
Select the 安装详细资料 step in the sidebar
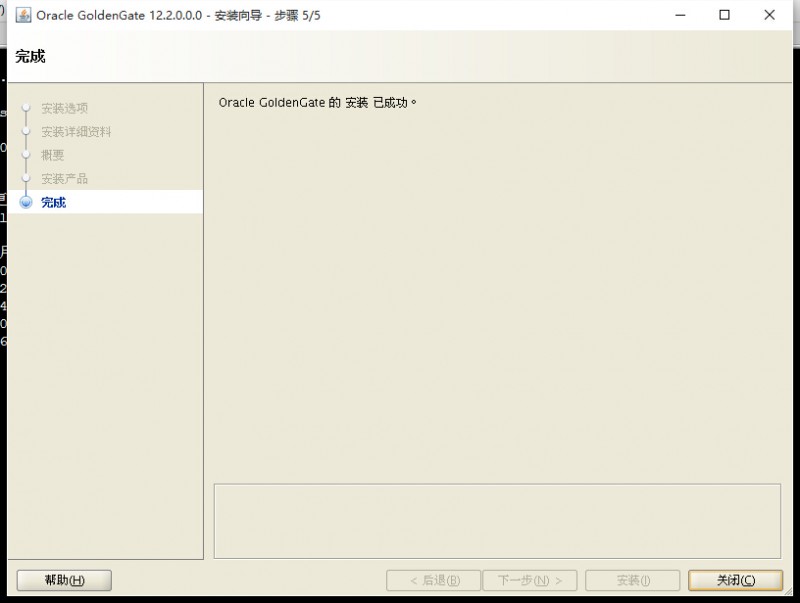point(76,131)
